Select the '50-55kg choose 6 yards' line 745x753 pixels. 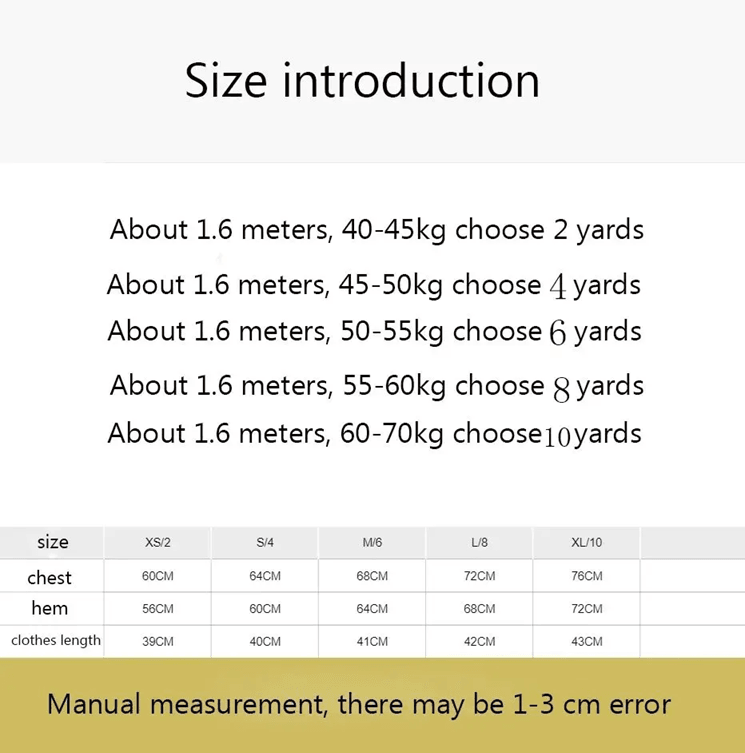tap(374, 331)
